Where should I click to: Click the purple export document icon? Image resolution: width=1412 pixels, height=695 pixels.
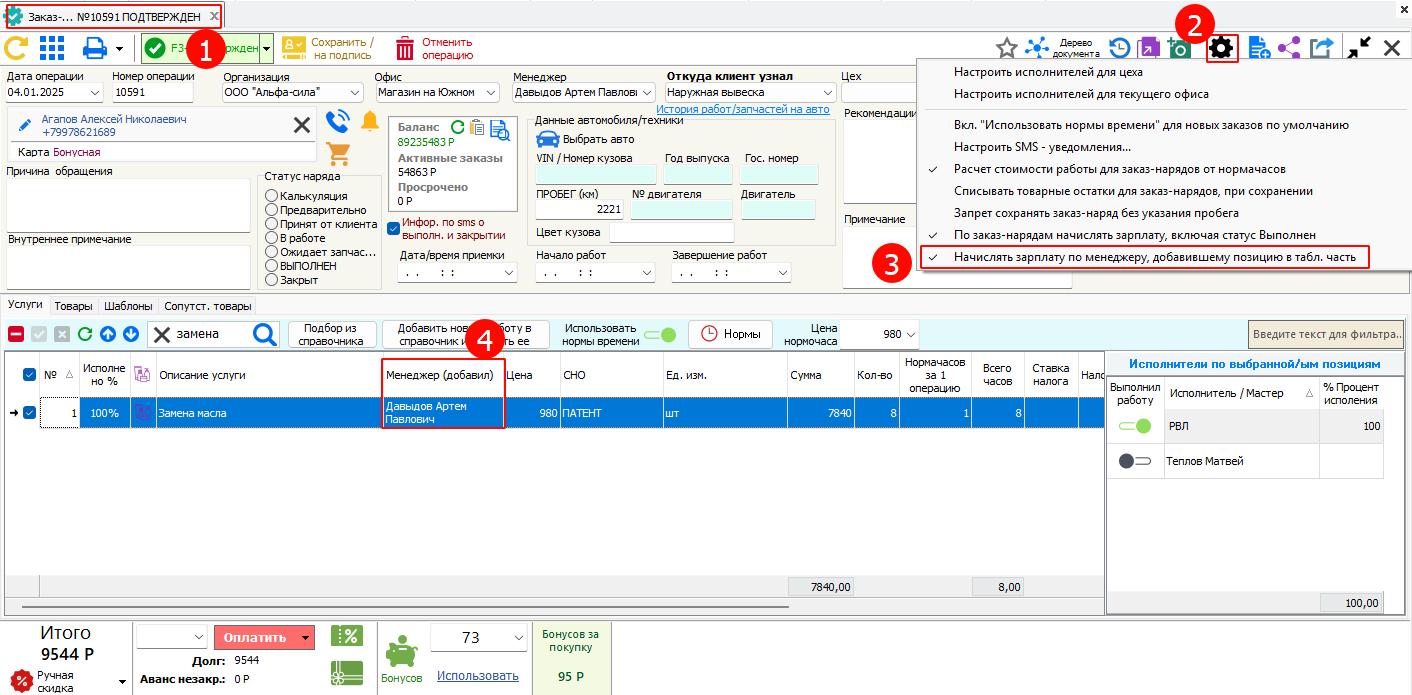(x=1149, y=48)
